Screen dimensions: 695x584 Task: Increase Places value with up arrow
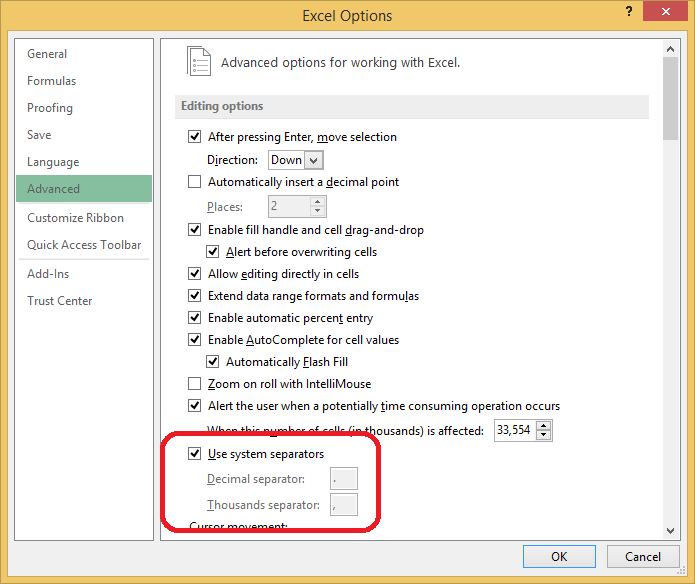317,202
